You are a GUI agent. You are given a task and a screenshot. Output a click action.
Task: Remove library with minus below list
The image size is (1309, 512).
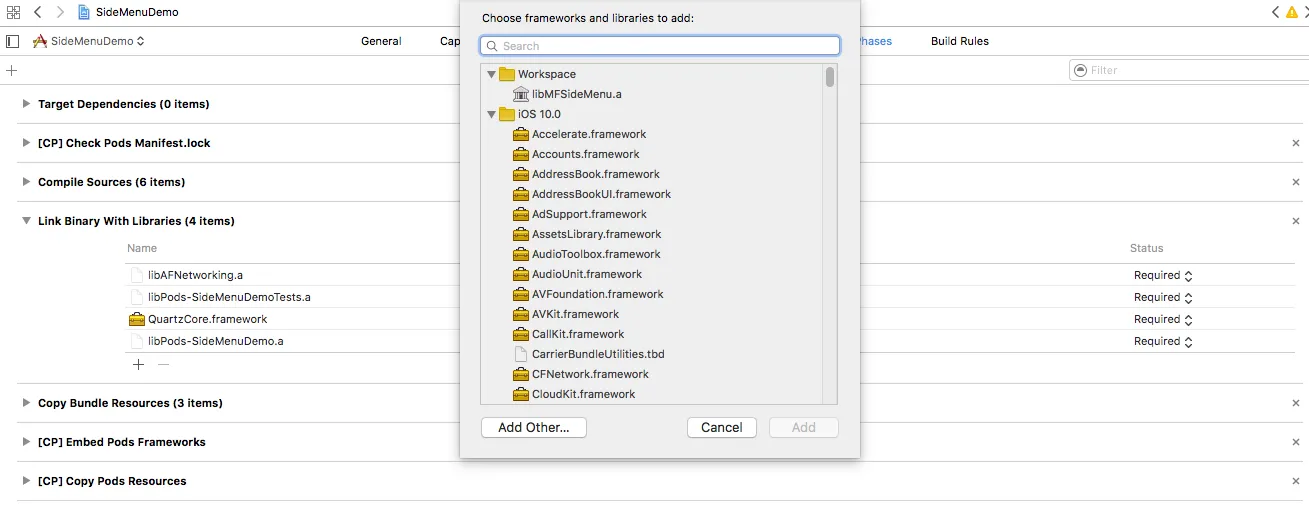tap(164, 364)
